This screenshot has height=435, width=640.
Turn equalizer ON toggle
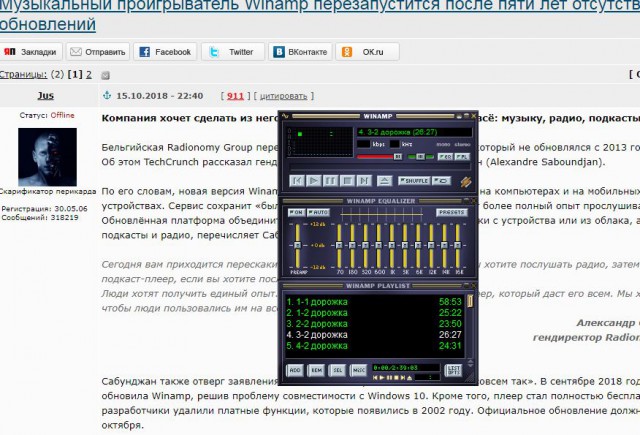coord(296,213)
